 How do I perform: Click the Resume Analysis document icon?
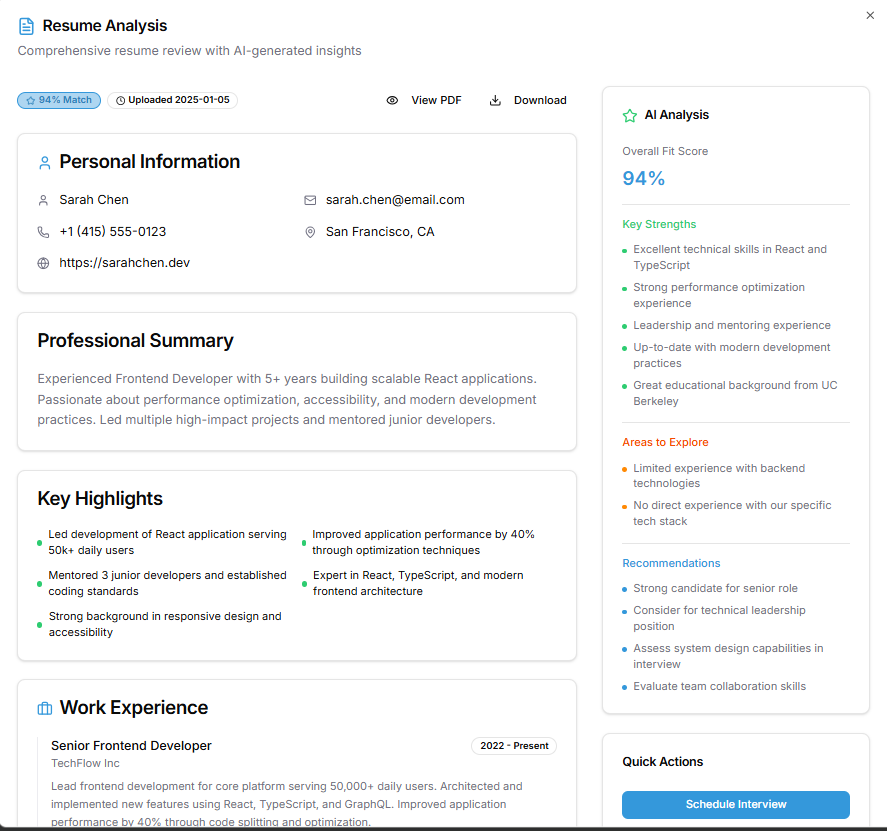[26, 26]
